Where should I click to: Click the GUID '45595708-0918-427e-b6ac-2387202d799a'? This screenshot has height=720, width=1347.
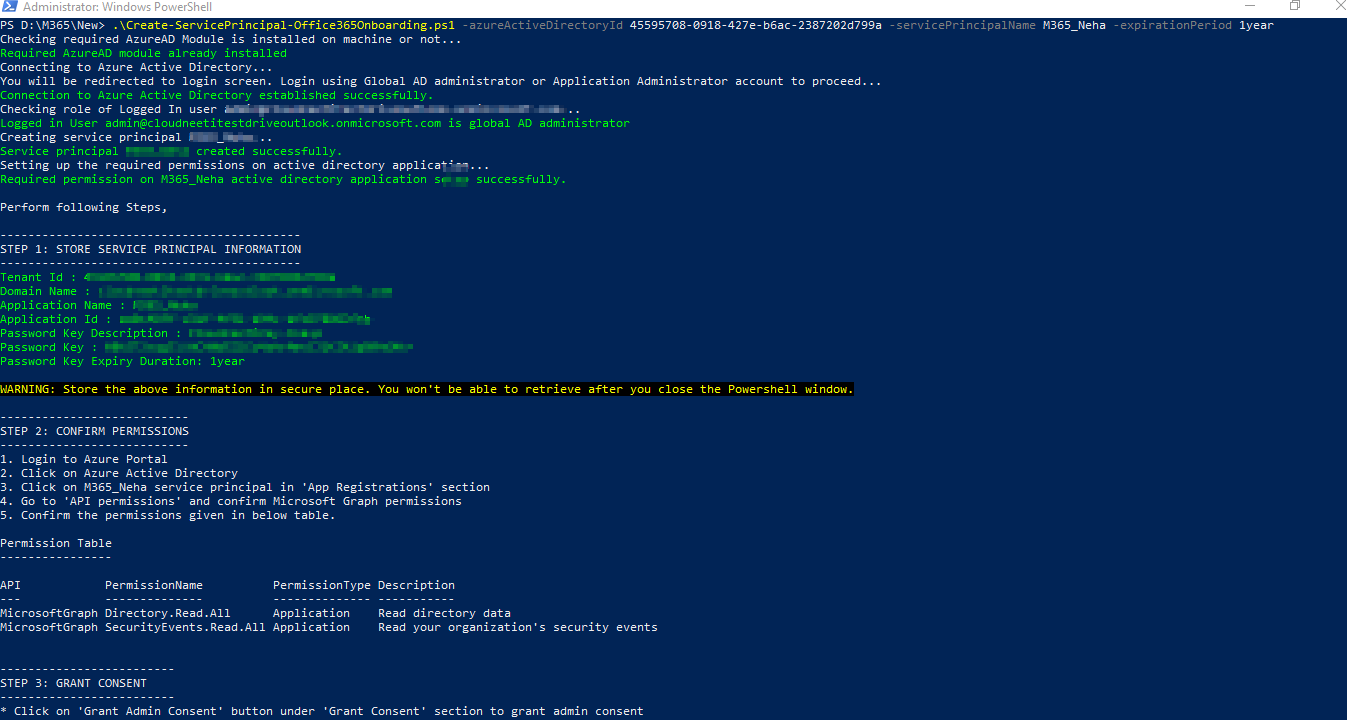(x=755, y=25)
